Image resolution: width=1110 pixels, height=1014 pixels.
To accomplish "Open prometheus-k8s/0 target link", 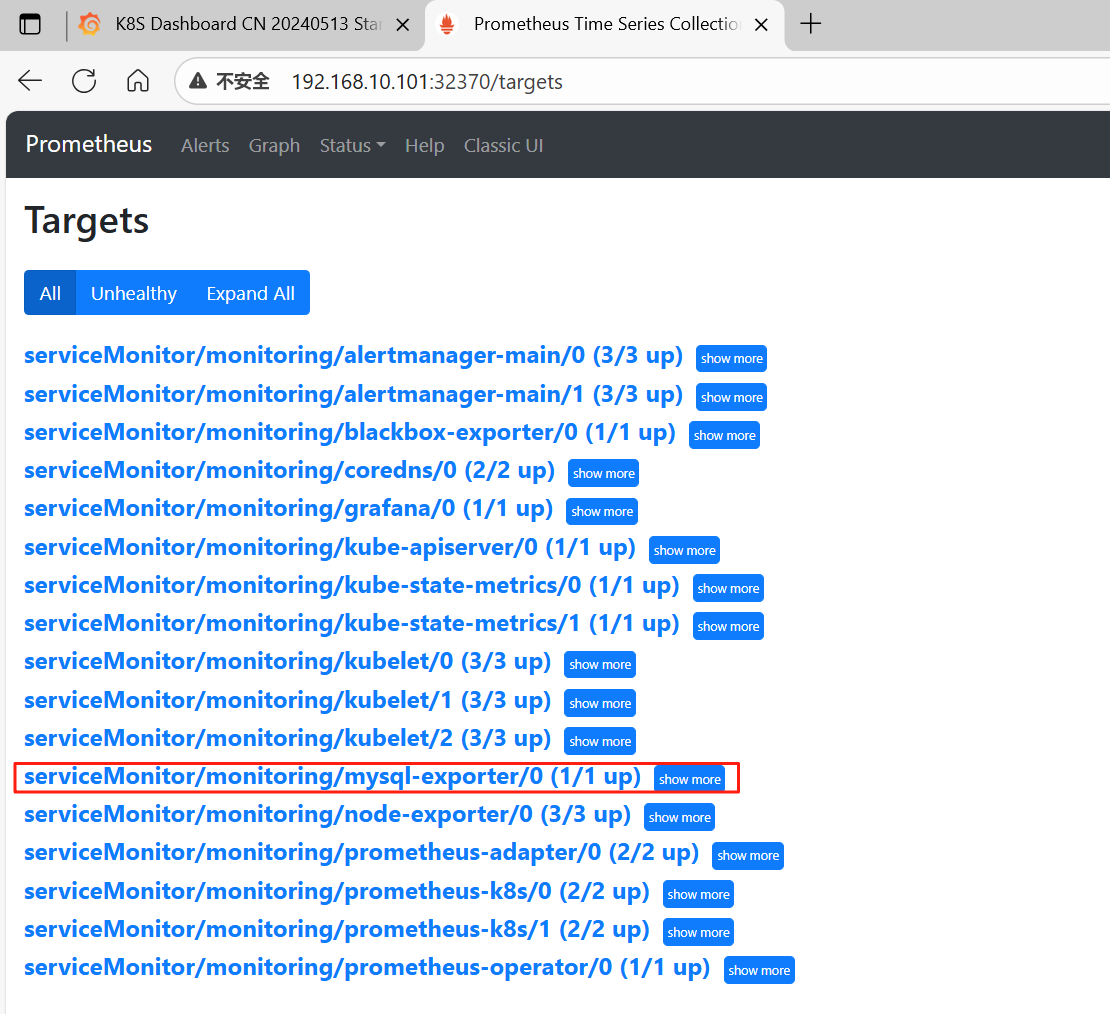I will click(x=337, y=891).
